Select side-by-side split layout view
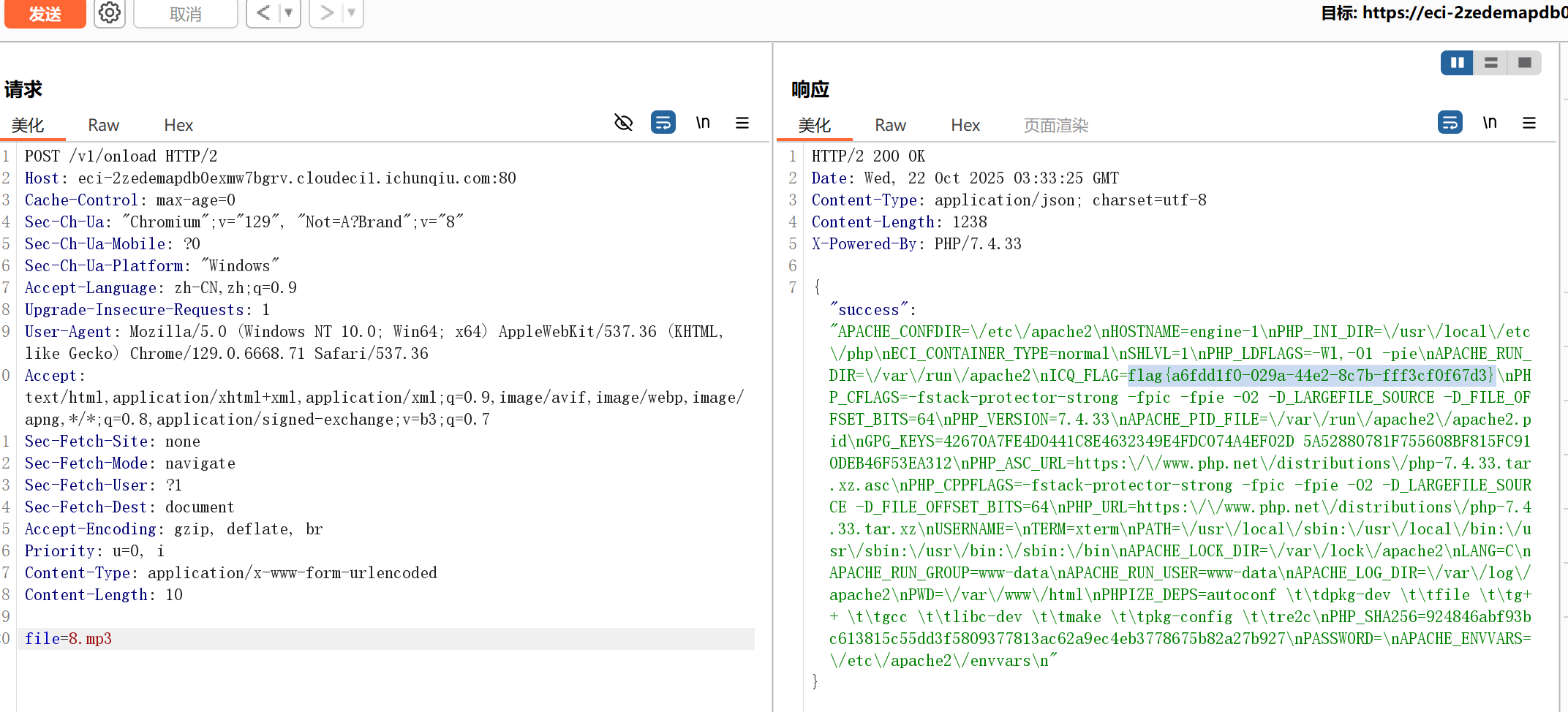 tap(1457, 63)
